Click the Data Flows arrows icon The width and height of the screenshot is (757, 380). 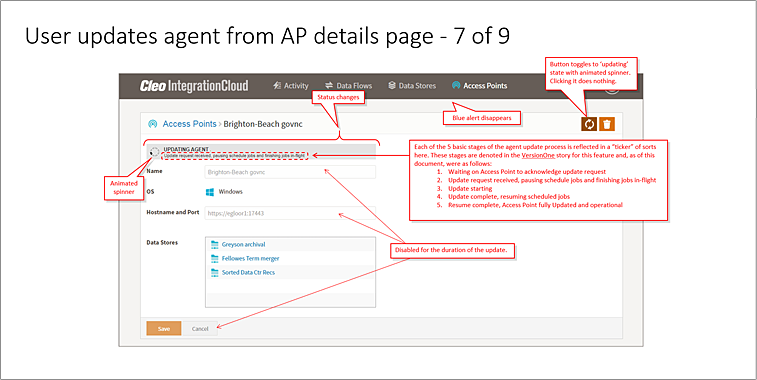[329, 85]
